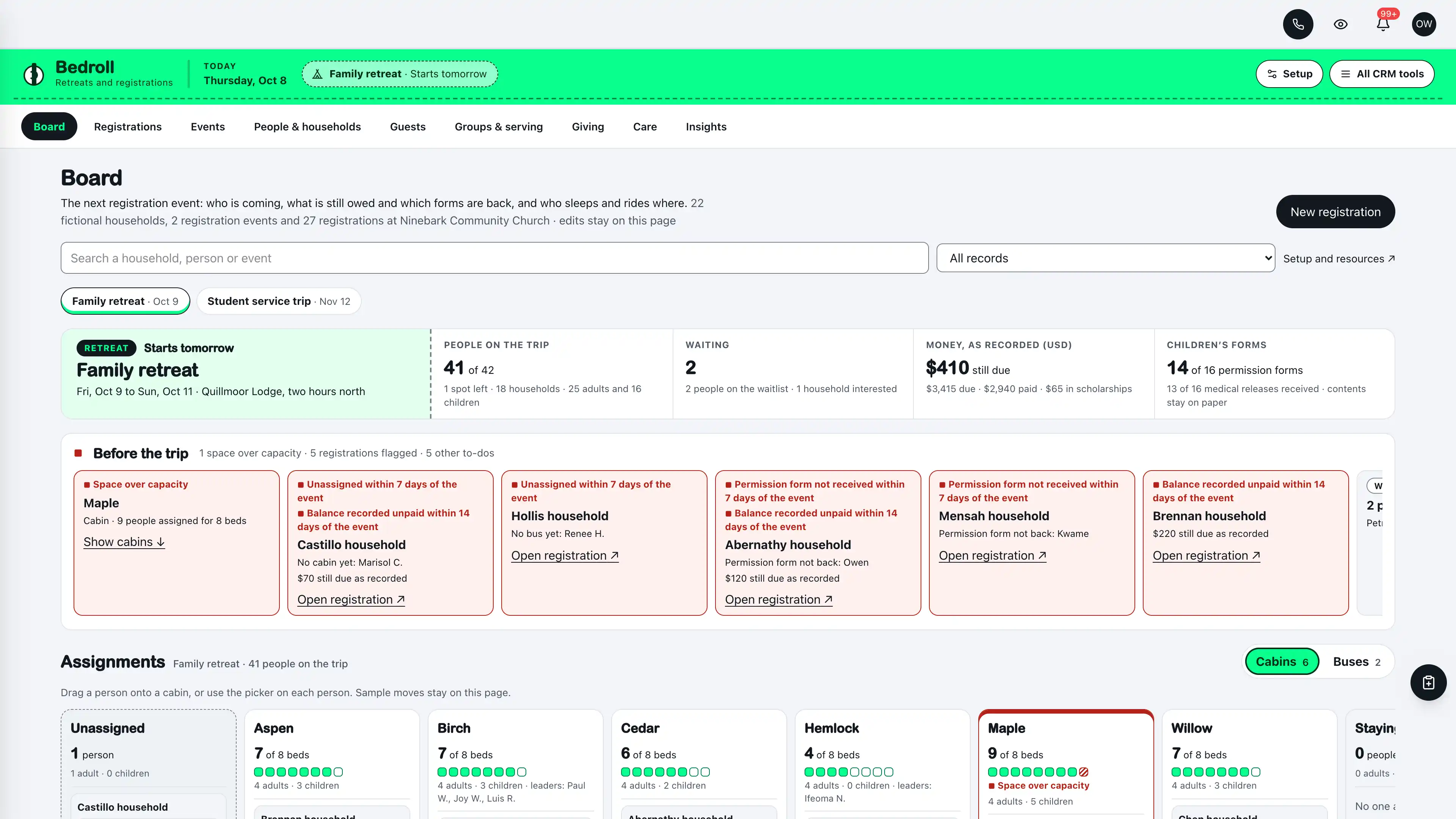Select Family retreat Oct 9 event chip
This screenshot has width=1456, height=819.
[x=126, y=301]
